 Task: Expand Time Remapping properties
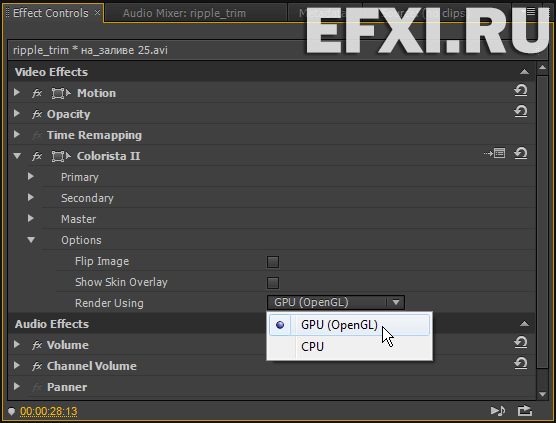tap(17, 134)
